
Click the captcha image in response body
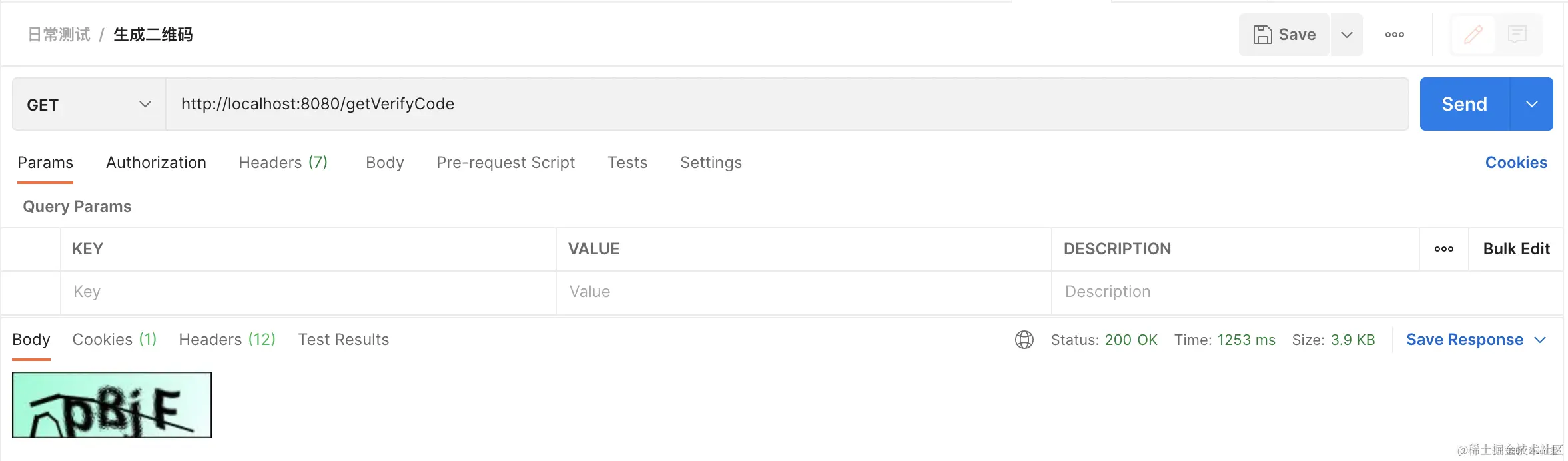click(x=112, y=405)
